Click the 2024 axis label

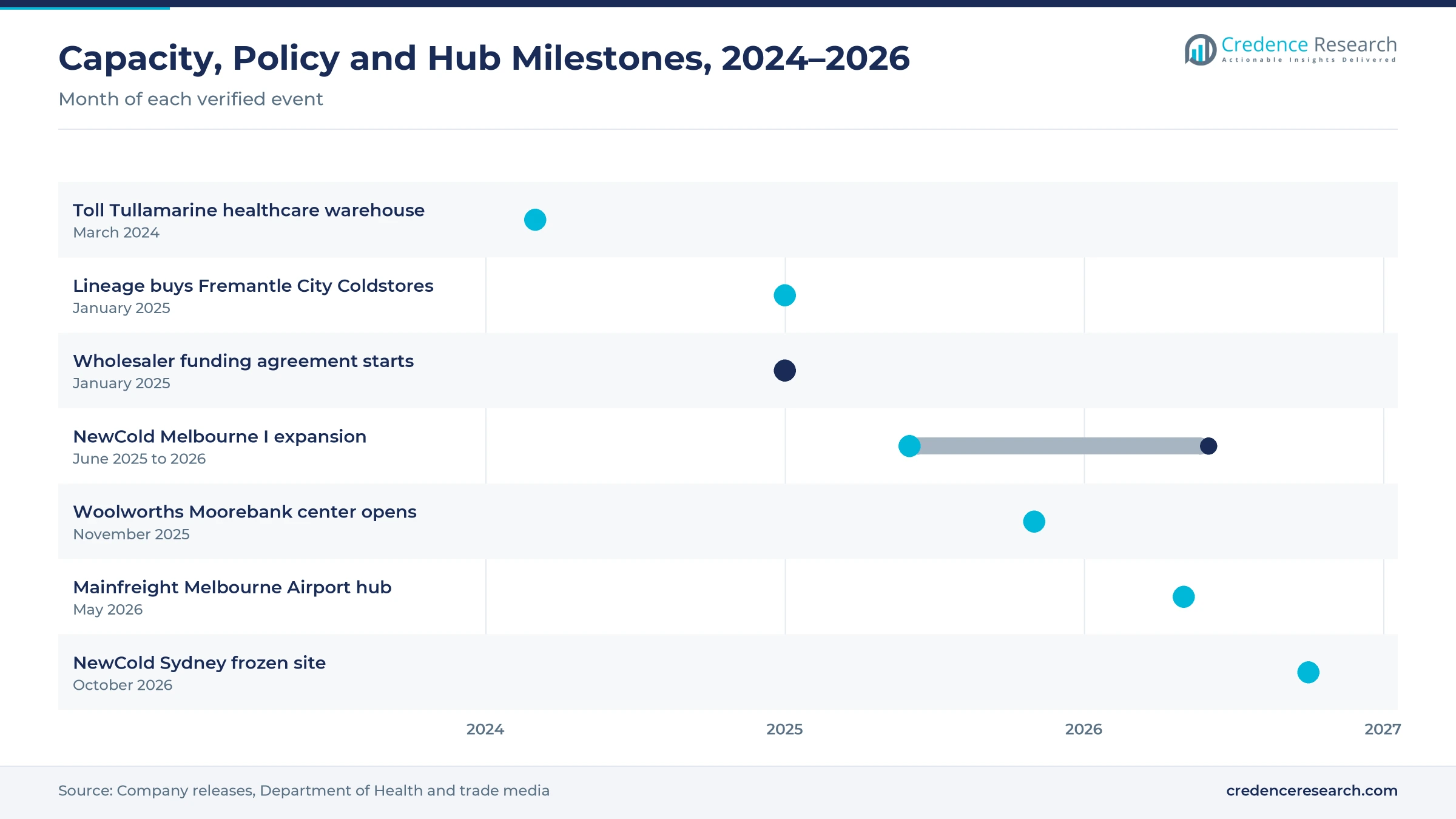click(485, 729)
